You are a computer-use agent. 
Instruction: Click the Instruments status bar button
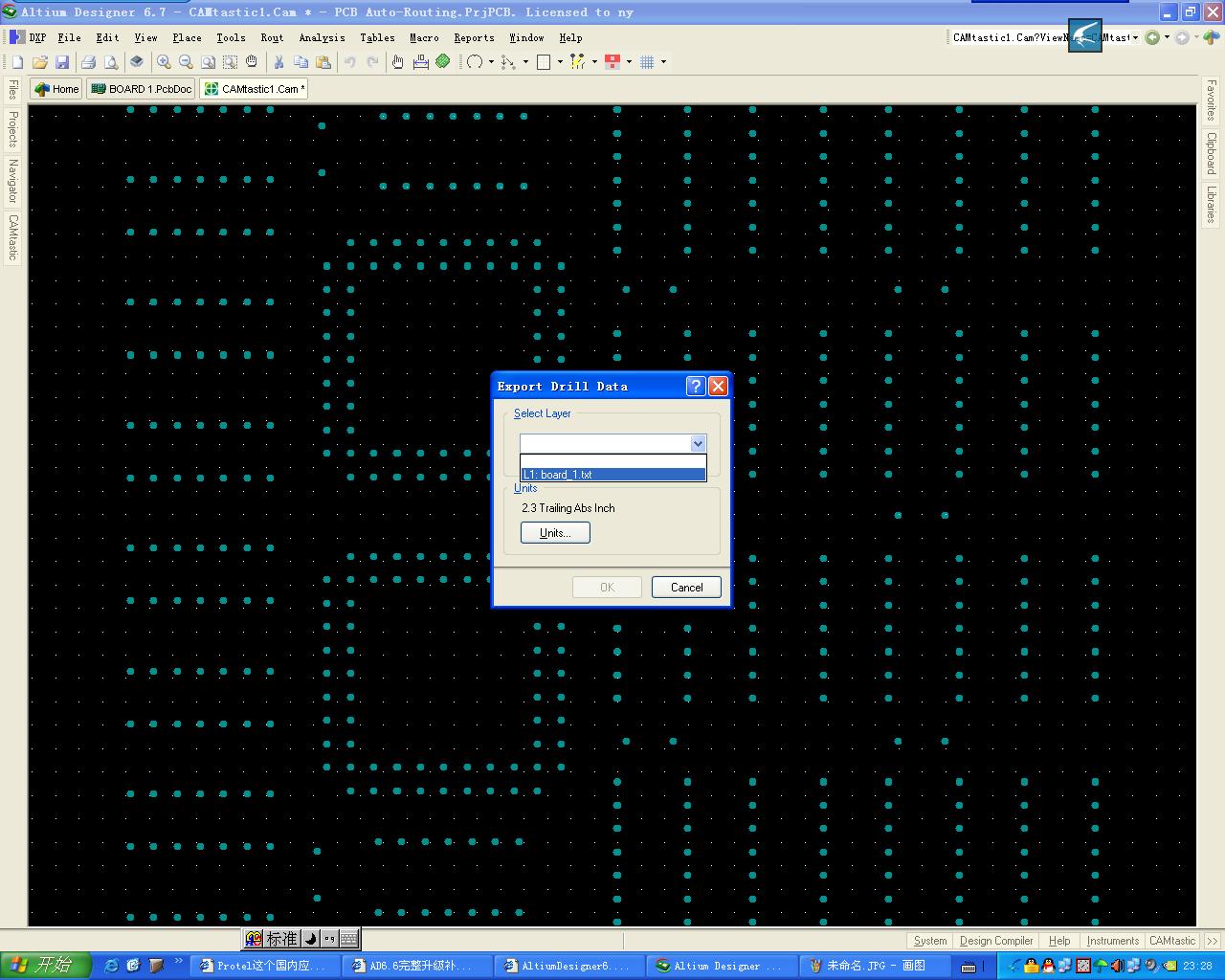click(1112, 941)
